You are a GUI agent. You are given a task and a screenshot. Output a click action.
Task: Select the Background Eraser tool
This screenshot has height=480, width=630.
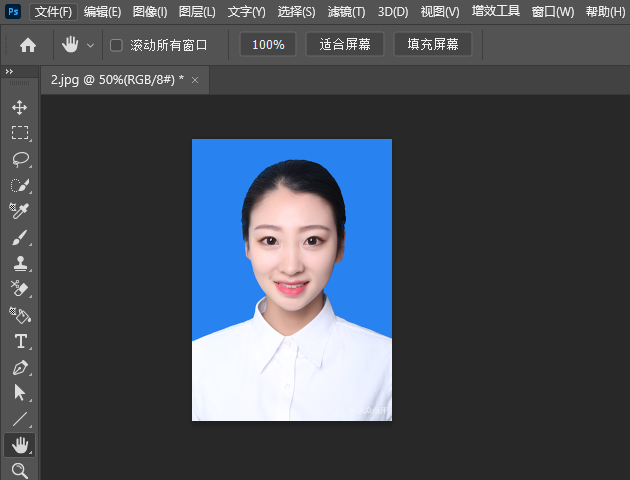tap(19, 288)
